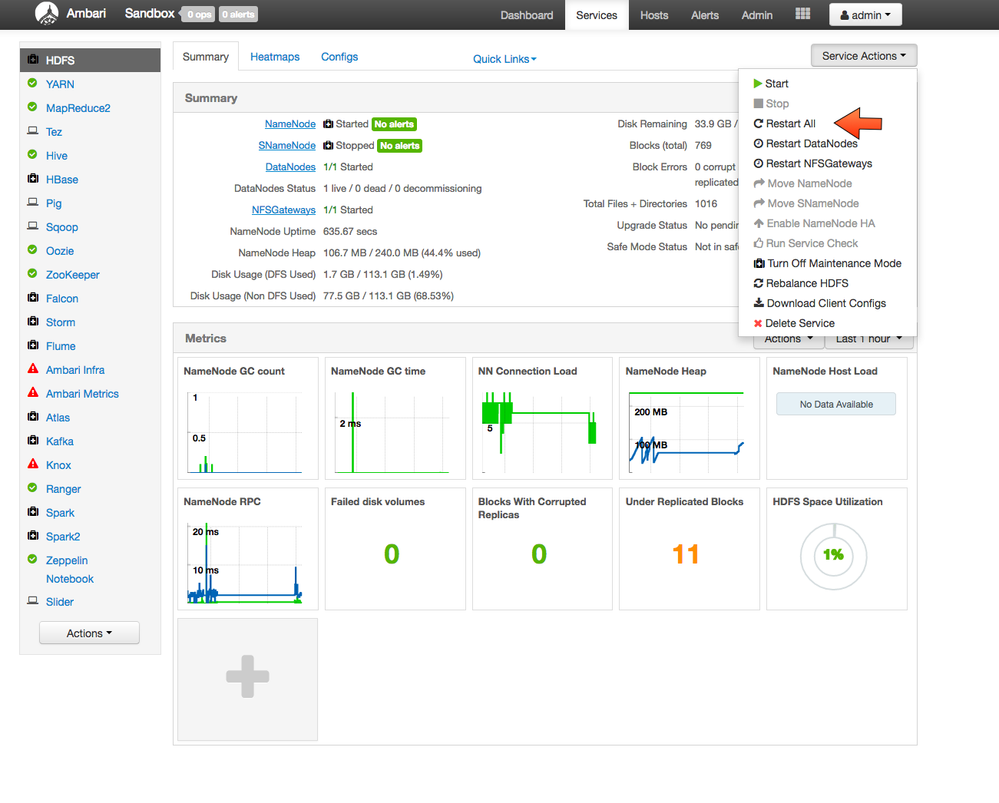This screenshot has width=999, height=803.
Task: Open the NameNode RPC chart
Action: coord(247,549)
